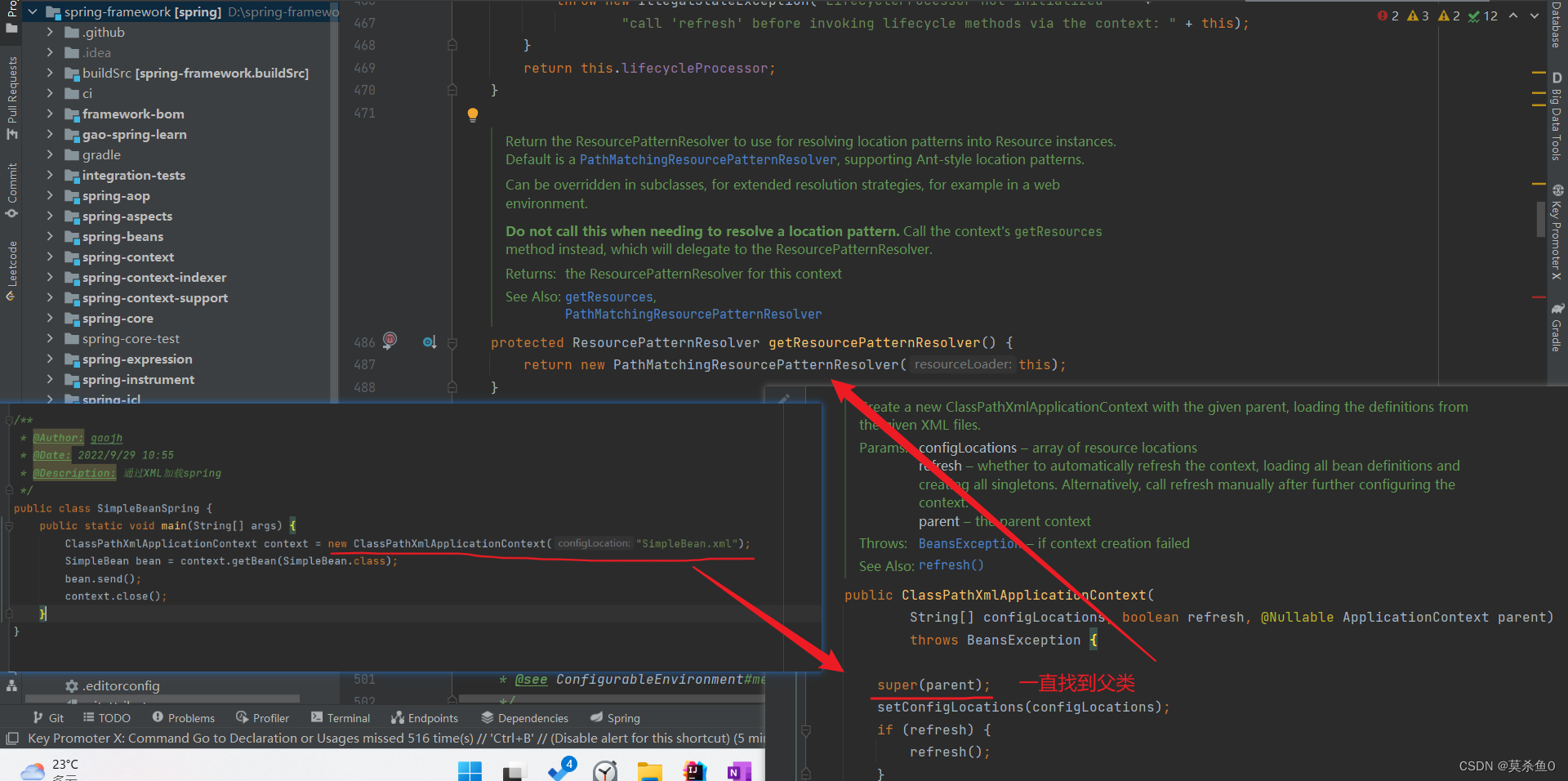Viewport: 1568px width, 781px height.
Task: Follow the ConfigurableEnvironment @see link
Action: 661,680
